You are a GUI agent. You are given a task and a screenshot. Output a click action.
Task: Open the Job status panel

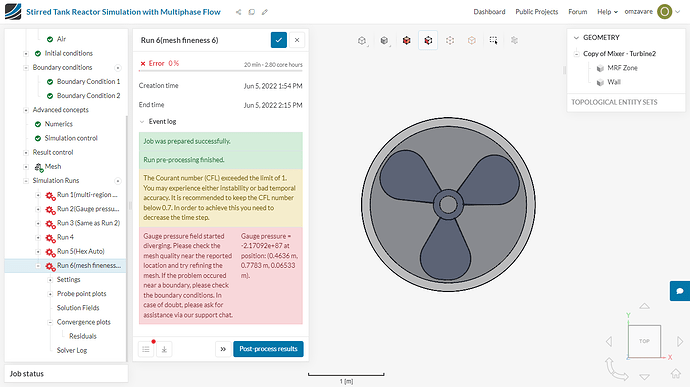click(66, 374)
